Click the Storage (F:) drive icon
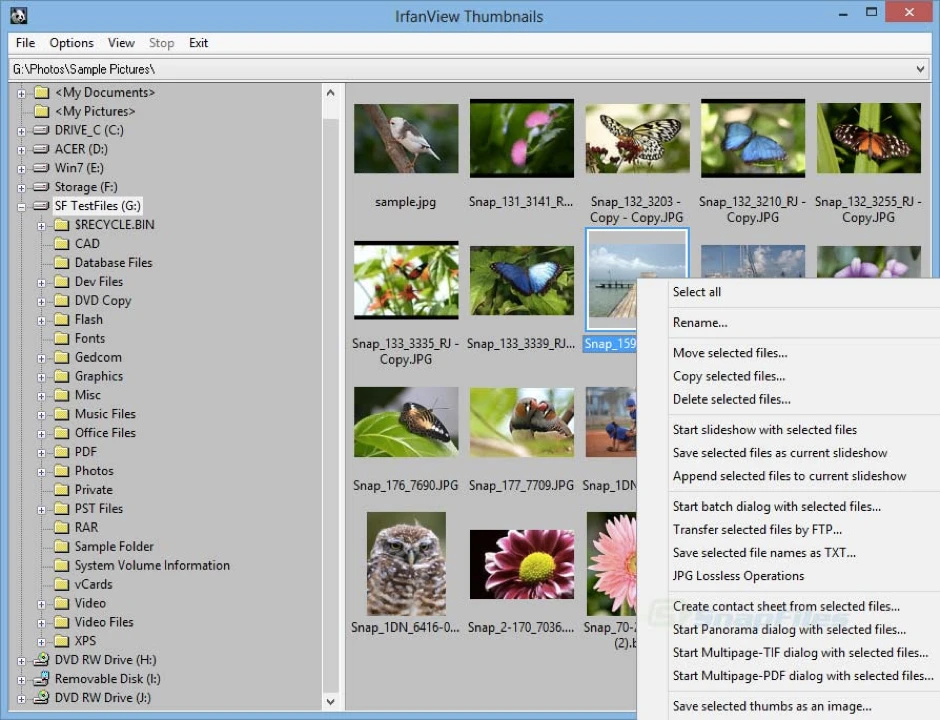940x720 pixels. tap(41, 187)
